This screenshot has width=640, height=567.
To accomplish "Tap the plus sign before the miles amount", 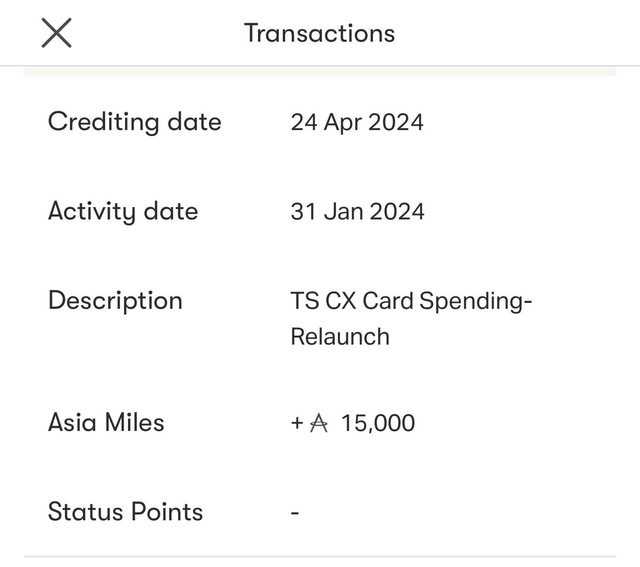I will tap(297, 423).
